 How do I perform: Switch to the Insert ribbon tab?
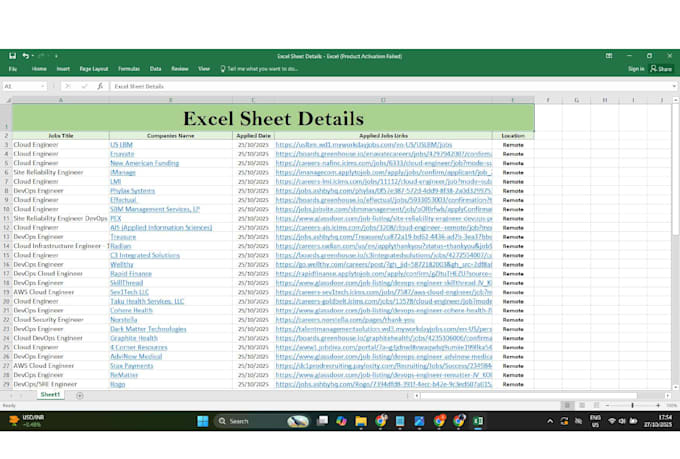tap(63, 69)
